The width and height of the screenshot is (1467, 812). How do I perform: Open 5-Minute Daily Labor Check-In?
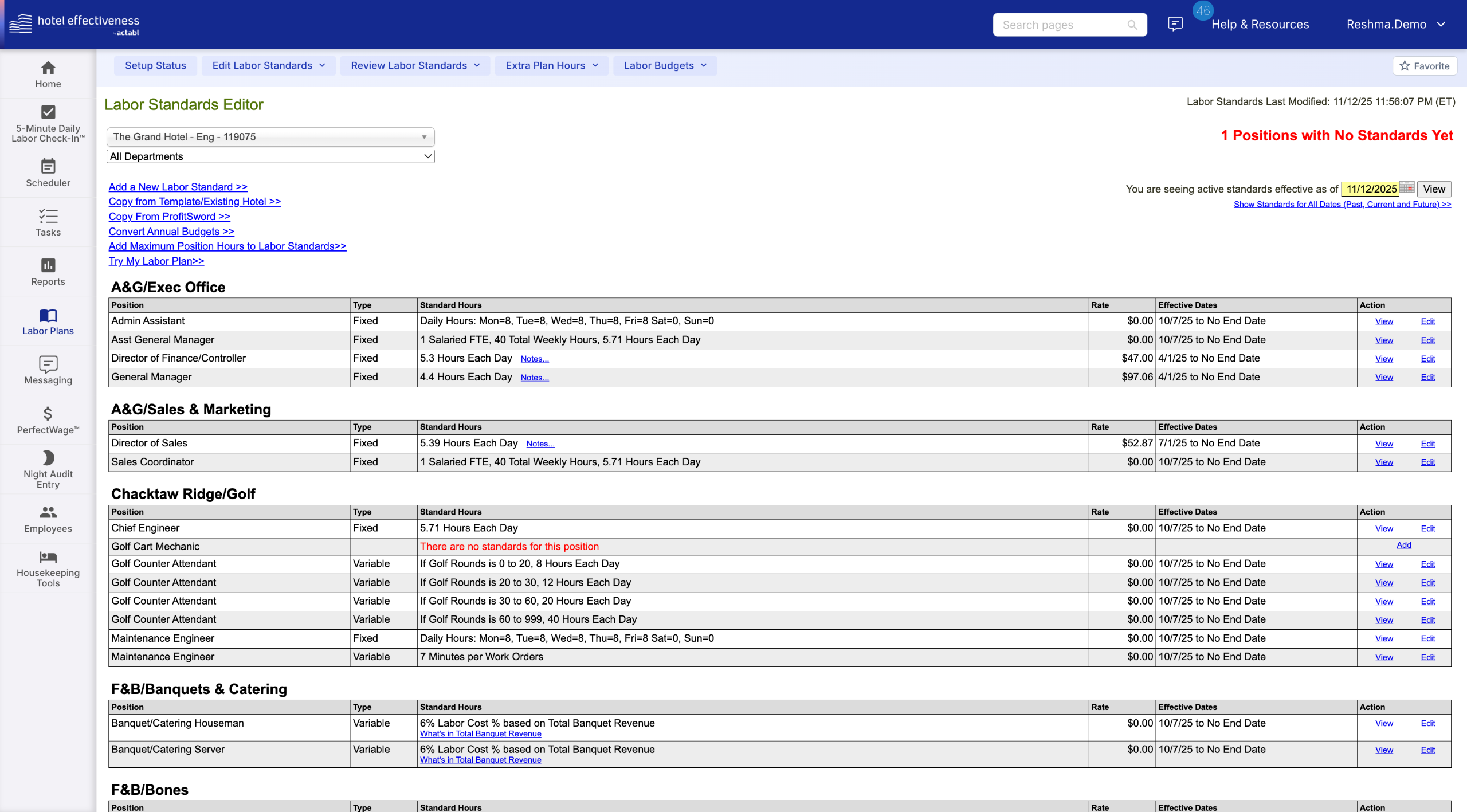coord(48,113)
